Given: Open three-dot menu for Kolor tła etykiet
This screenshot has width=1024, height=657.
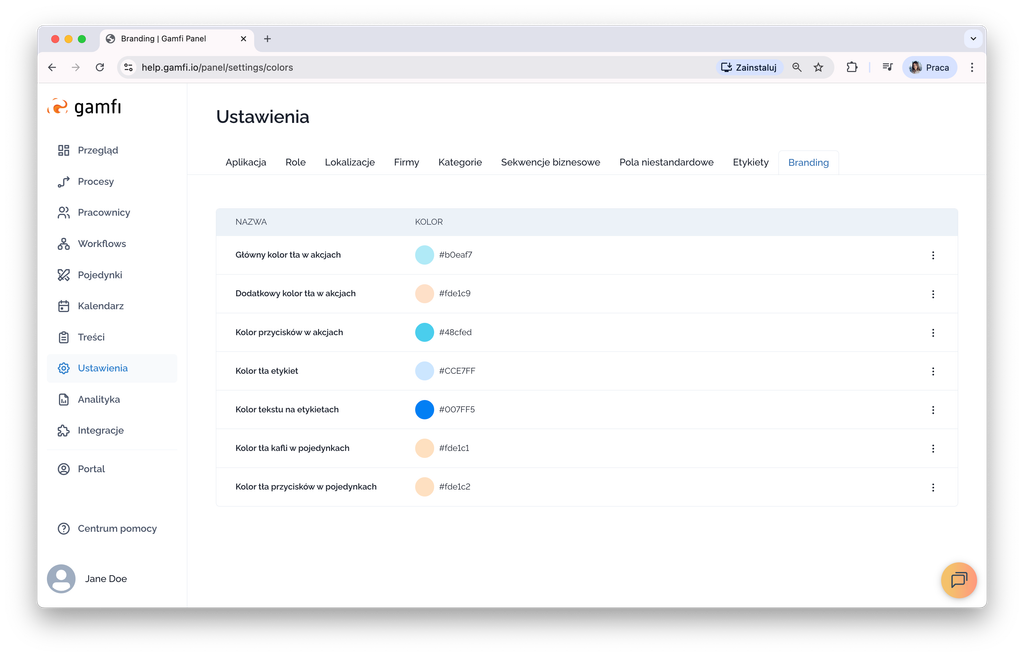Looking at the screenshot, I should pos(933,371).
